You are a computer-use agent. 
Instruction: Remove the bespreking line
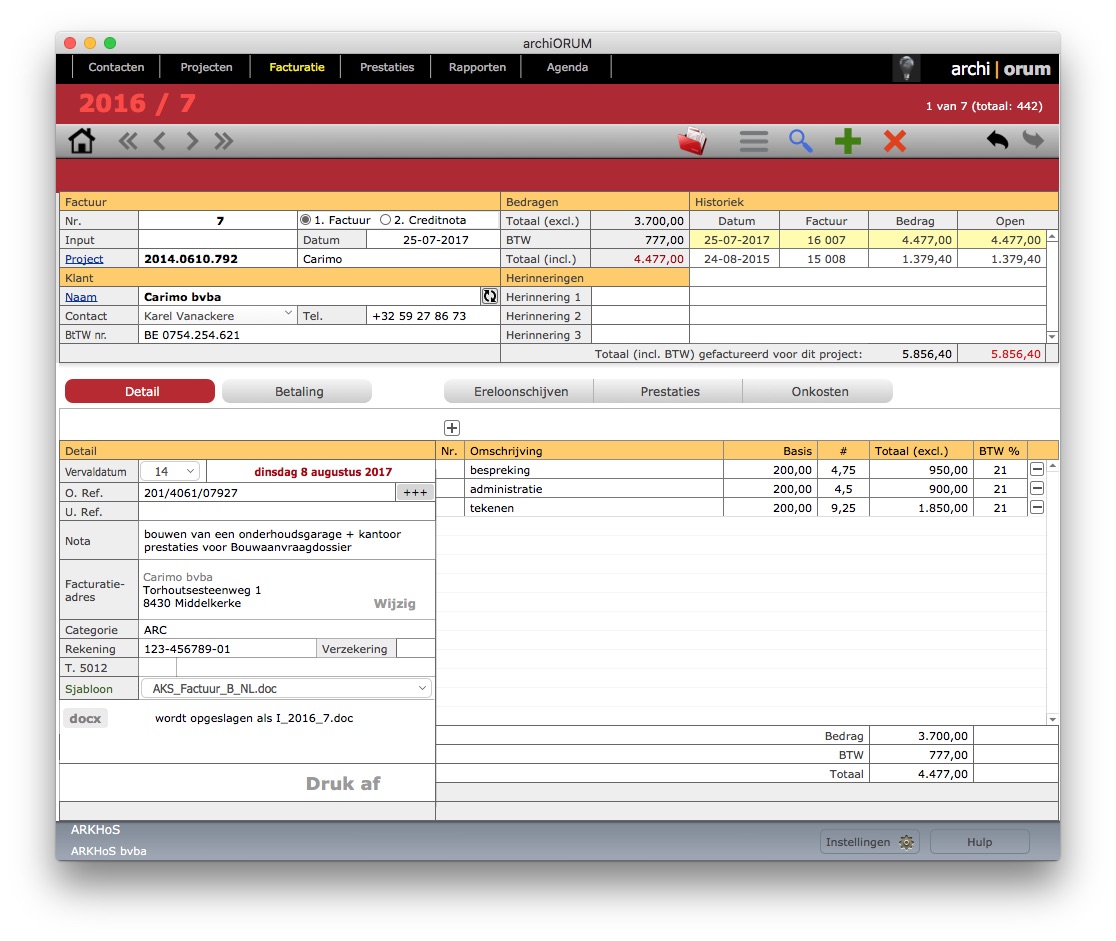point(1037,470)
